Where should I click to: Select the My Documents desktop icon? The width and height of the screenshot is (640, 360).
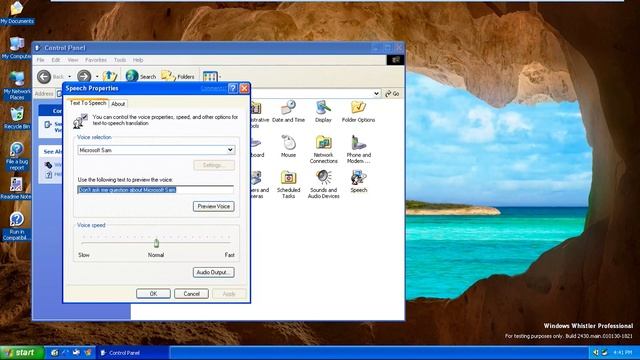coord(17,13)
